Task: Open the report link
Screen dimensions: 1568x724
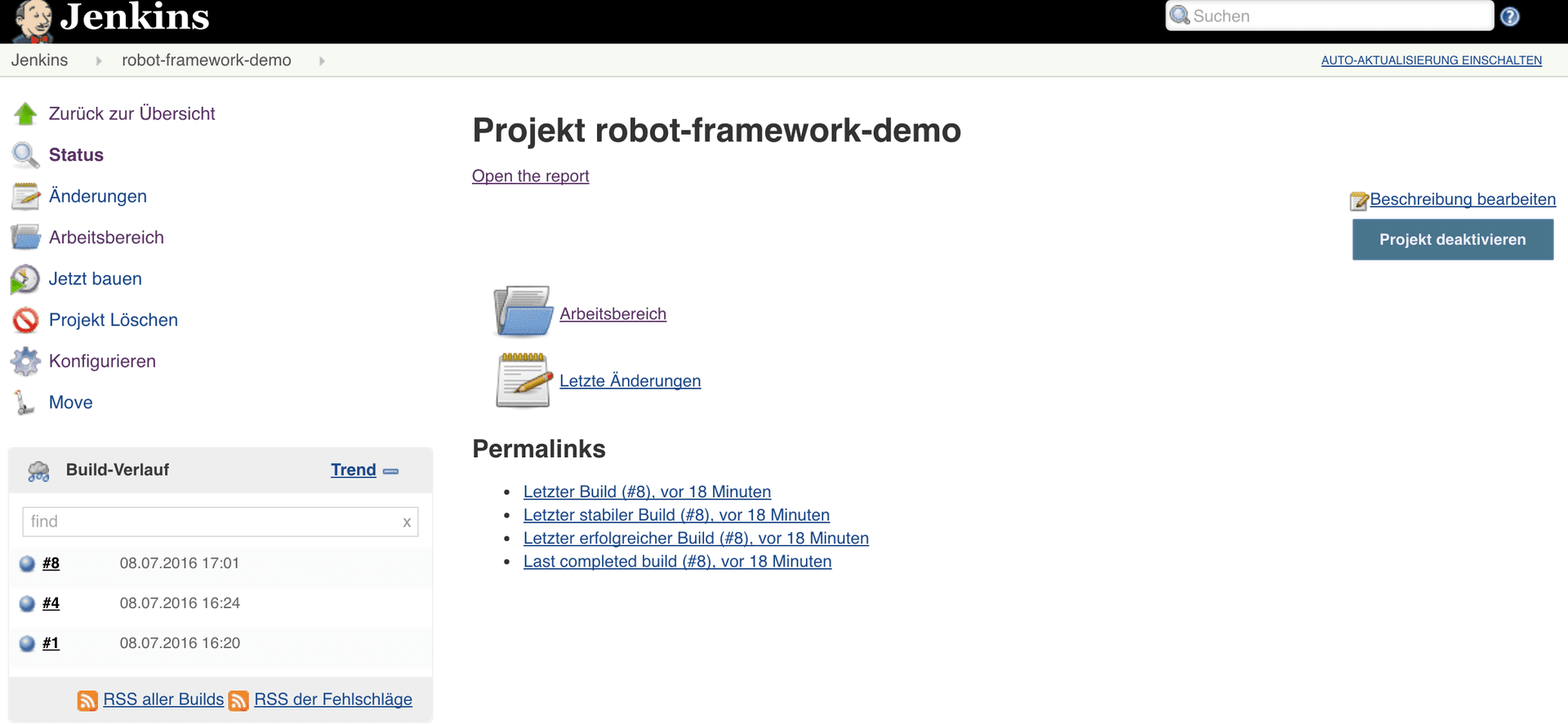Action: 530,176
